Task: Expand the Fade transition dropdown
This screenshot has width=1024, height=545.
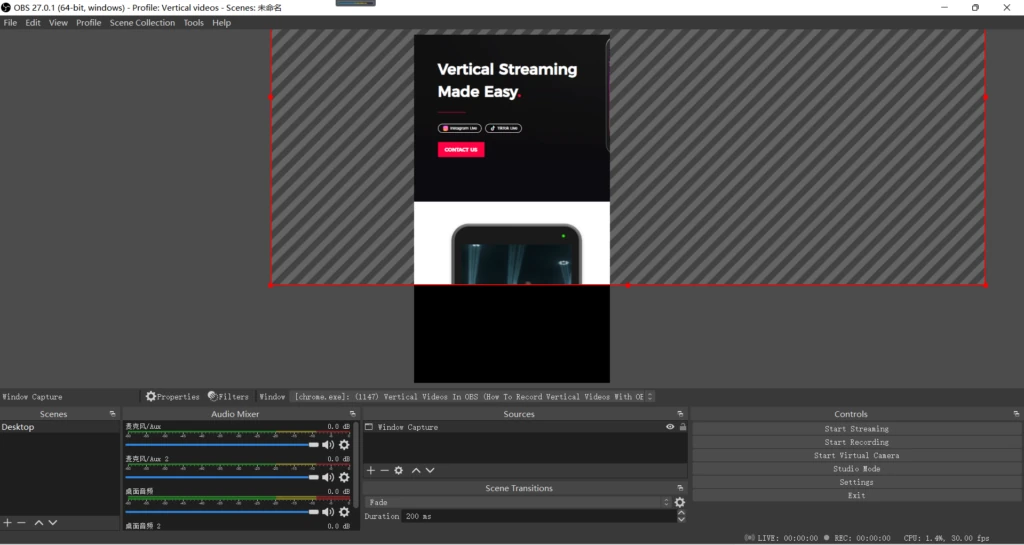Action: [x=518, y=503]
